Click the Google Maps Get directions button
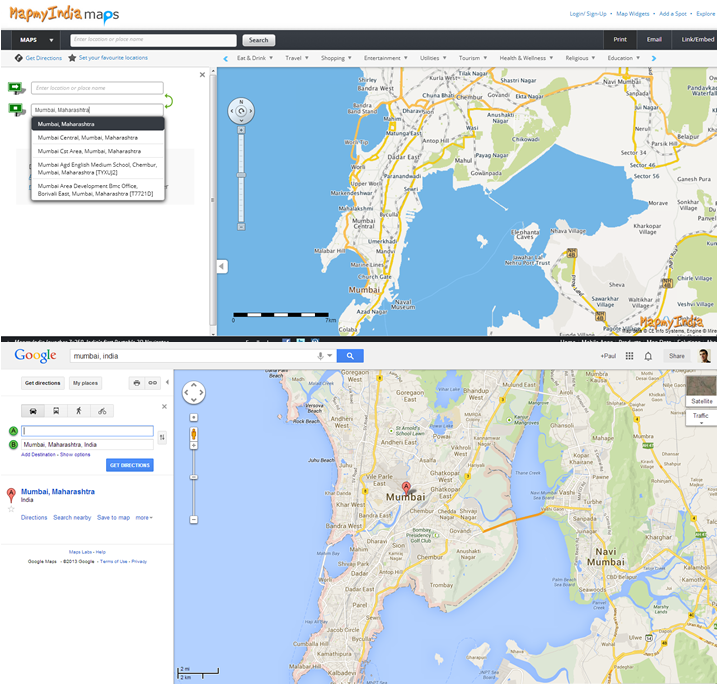This screenshot has height=684, width=720. (43, 383)
